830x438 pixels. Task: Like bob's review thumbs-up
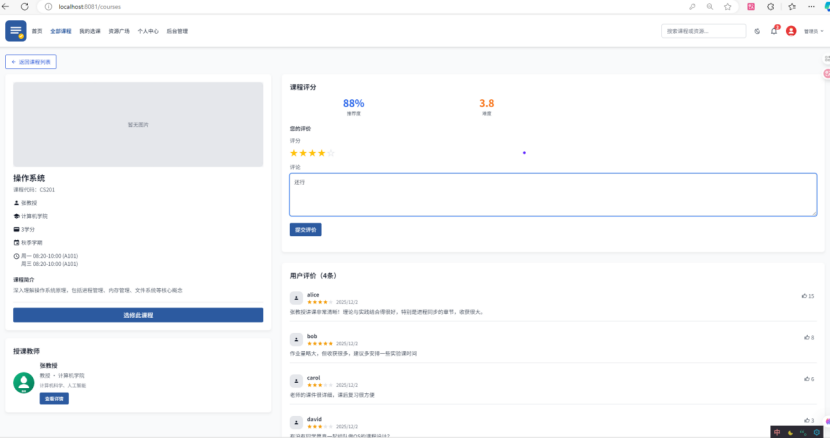point(809,337)
